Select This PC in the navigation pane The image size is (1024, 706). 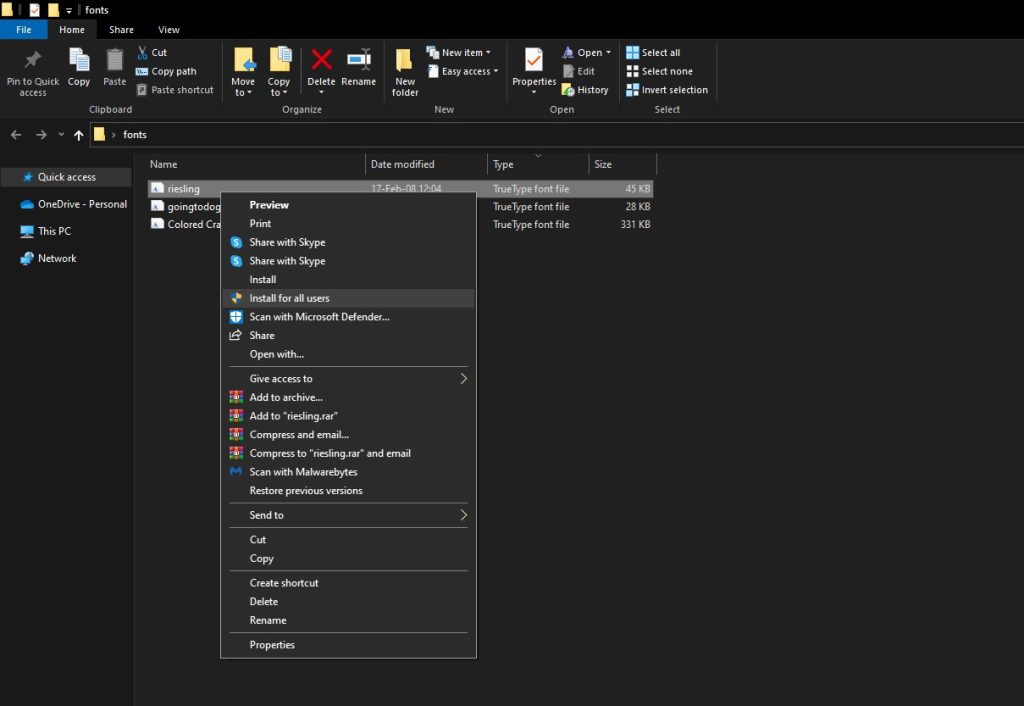[54, 231]
